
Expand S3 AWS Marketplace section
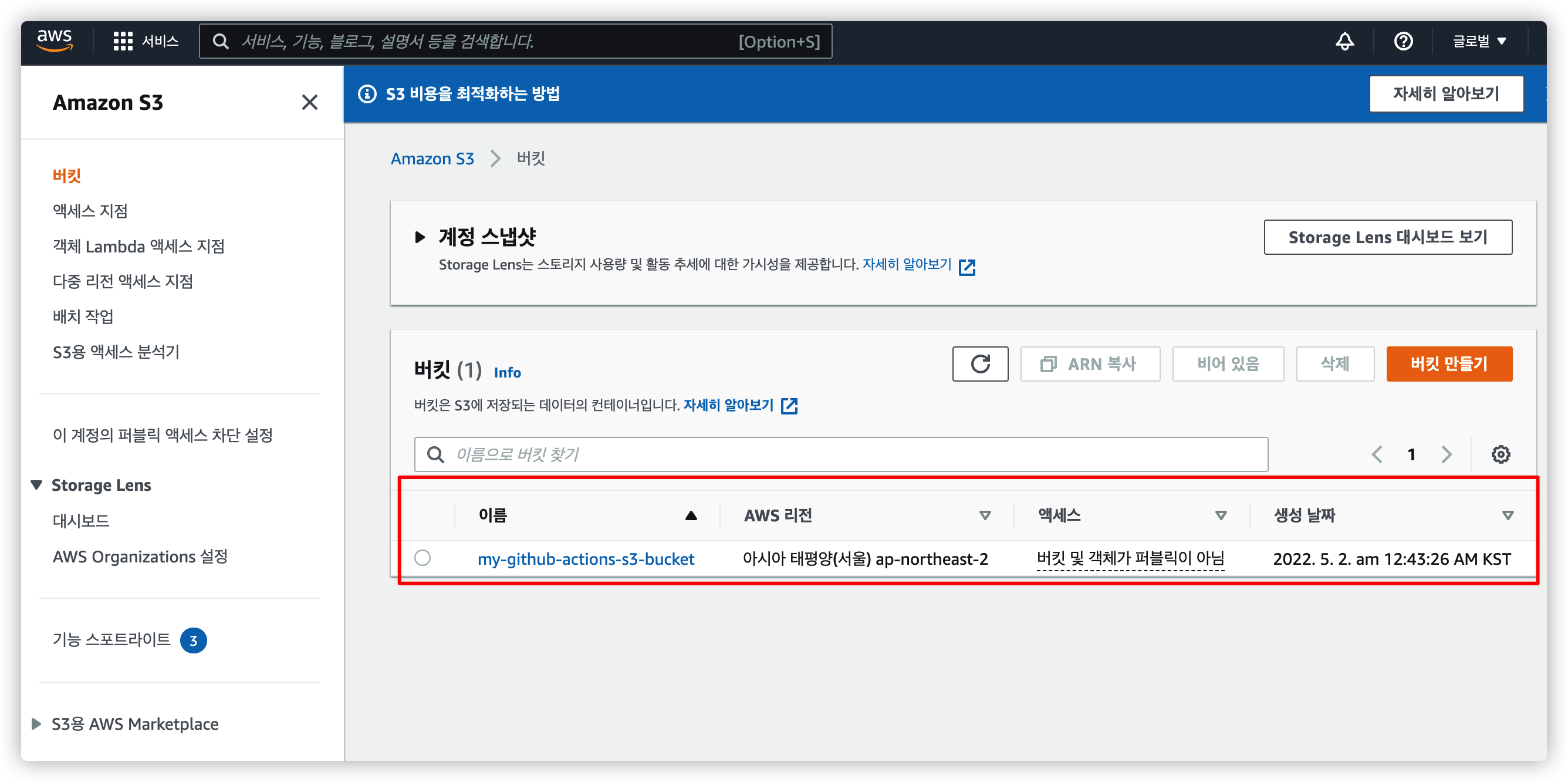click(x=36, y=723)
